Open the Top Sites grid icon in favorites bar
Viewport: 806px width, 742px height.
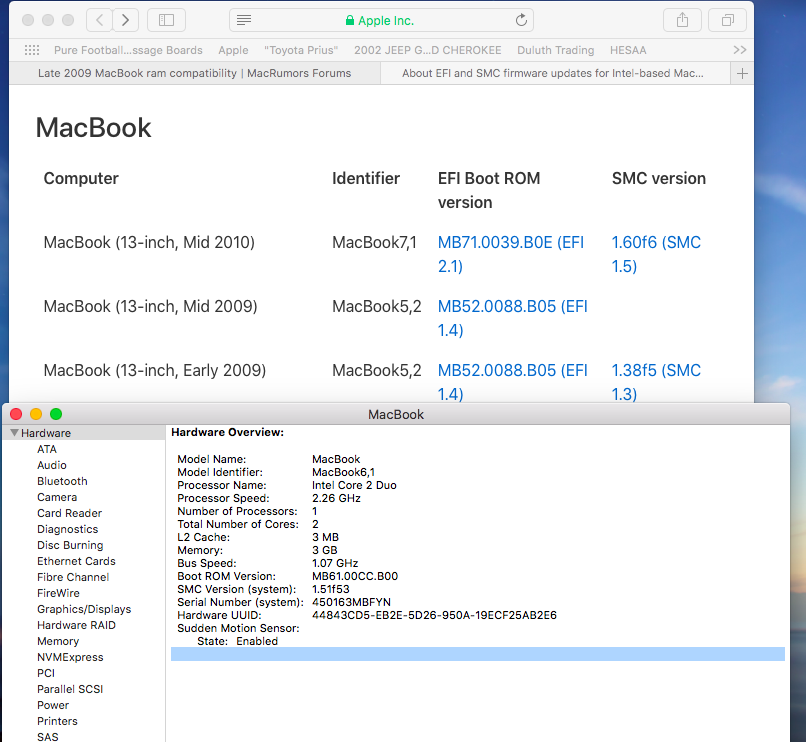pos(32,50)
